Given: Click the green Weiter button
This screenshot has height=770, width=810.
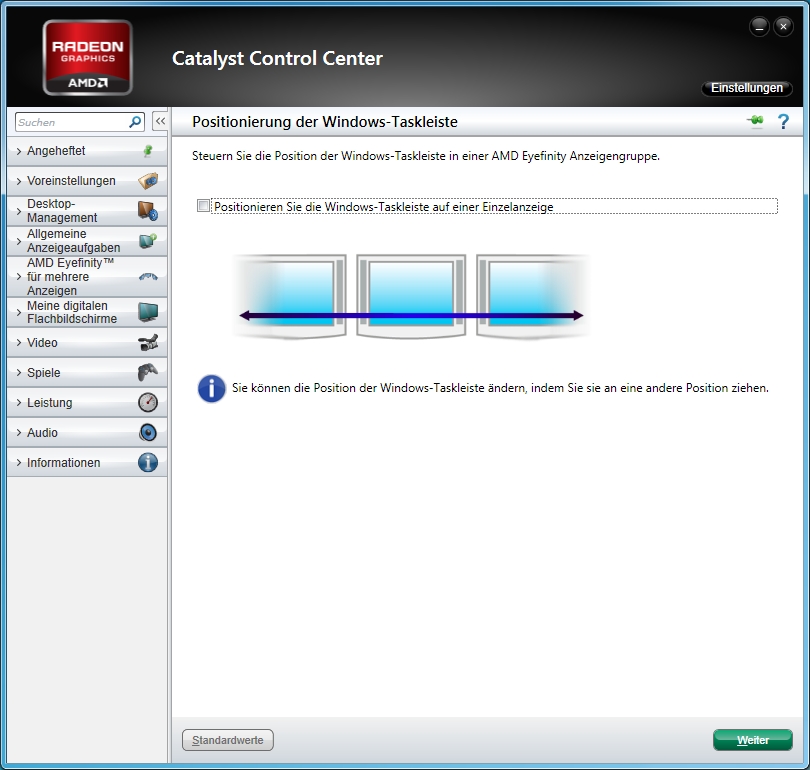Looking at the screenshot, I should [x=753, y=740].
